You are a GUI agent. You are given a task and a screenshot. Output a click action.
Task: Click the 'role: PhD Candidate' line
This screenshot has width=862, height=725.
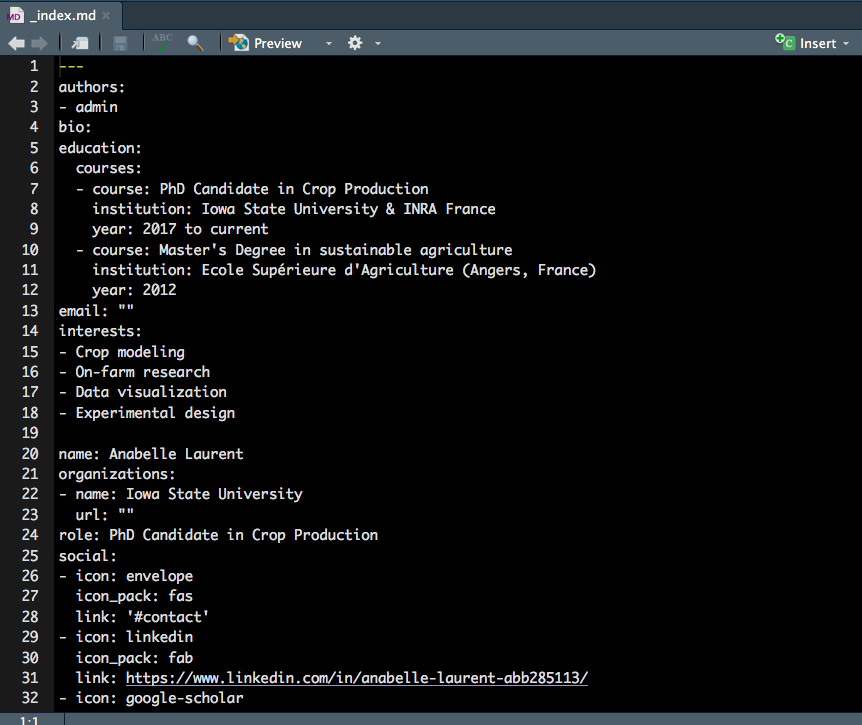click(218, 535)
